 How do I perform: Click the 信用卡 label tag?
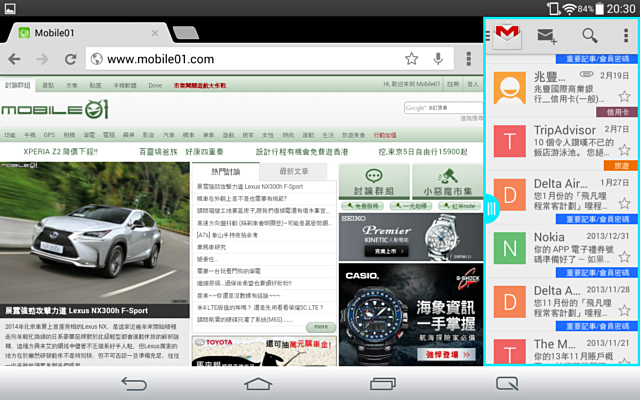pyautogui.click(x=617, y=112)
